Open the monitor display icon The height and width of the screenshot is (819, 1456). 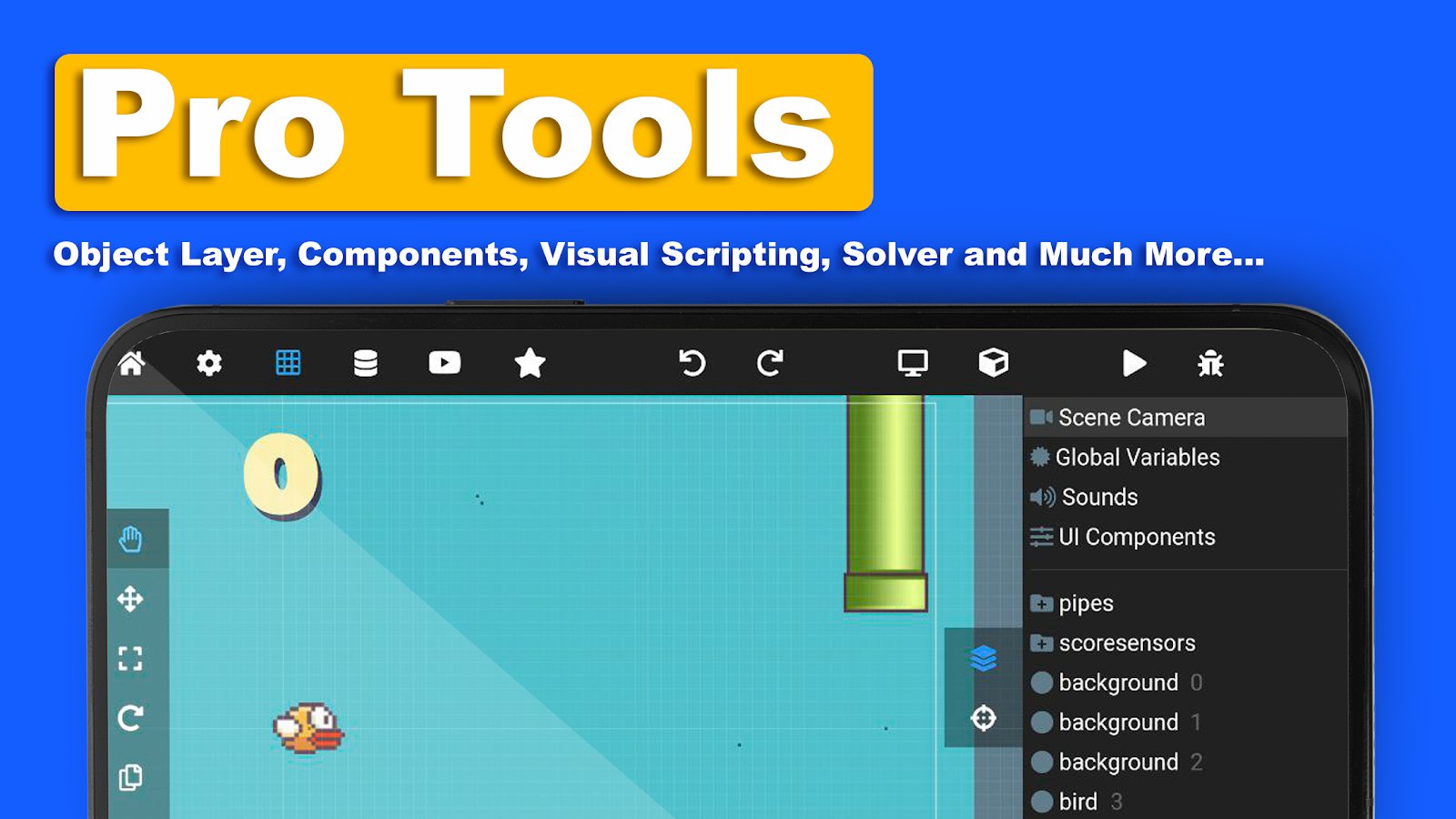click(913, 363)
